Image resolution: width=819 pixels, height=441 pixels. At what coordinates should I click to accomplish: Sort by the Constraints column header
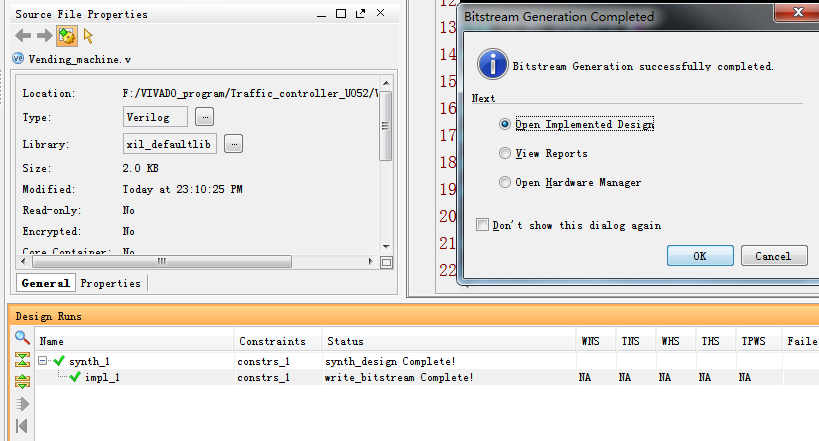[x=278, y=341]
